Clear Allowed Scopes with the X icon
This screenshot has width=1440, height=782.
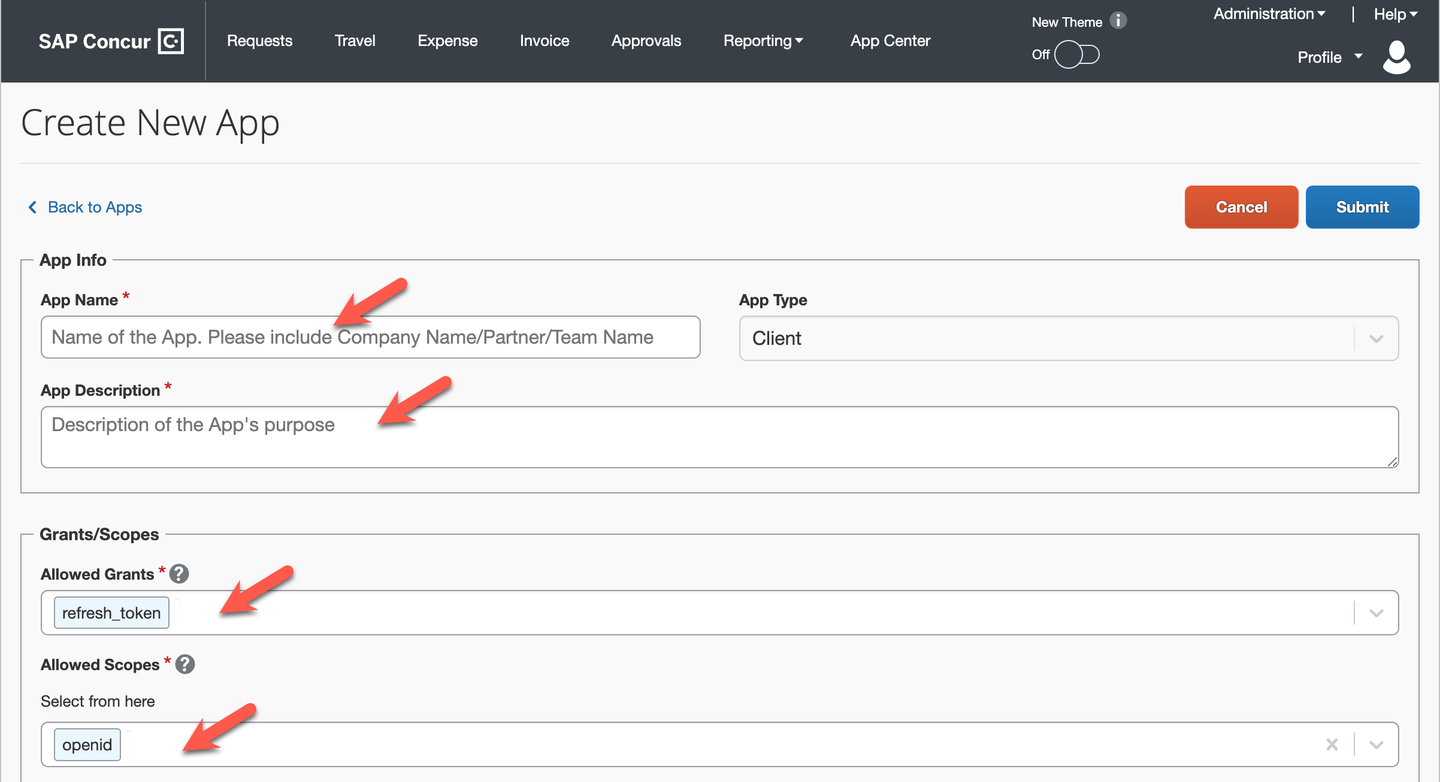pos(1332,744)
